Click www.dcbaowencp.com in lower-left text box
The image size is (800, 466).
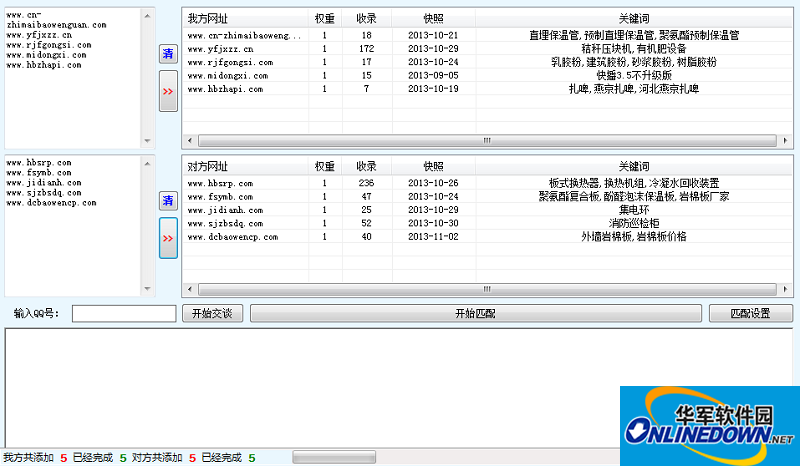51,203
